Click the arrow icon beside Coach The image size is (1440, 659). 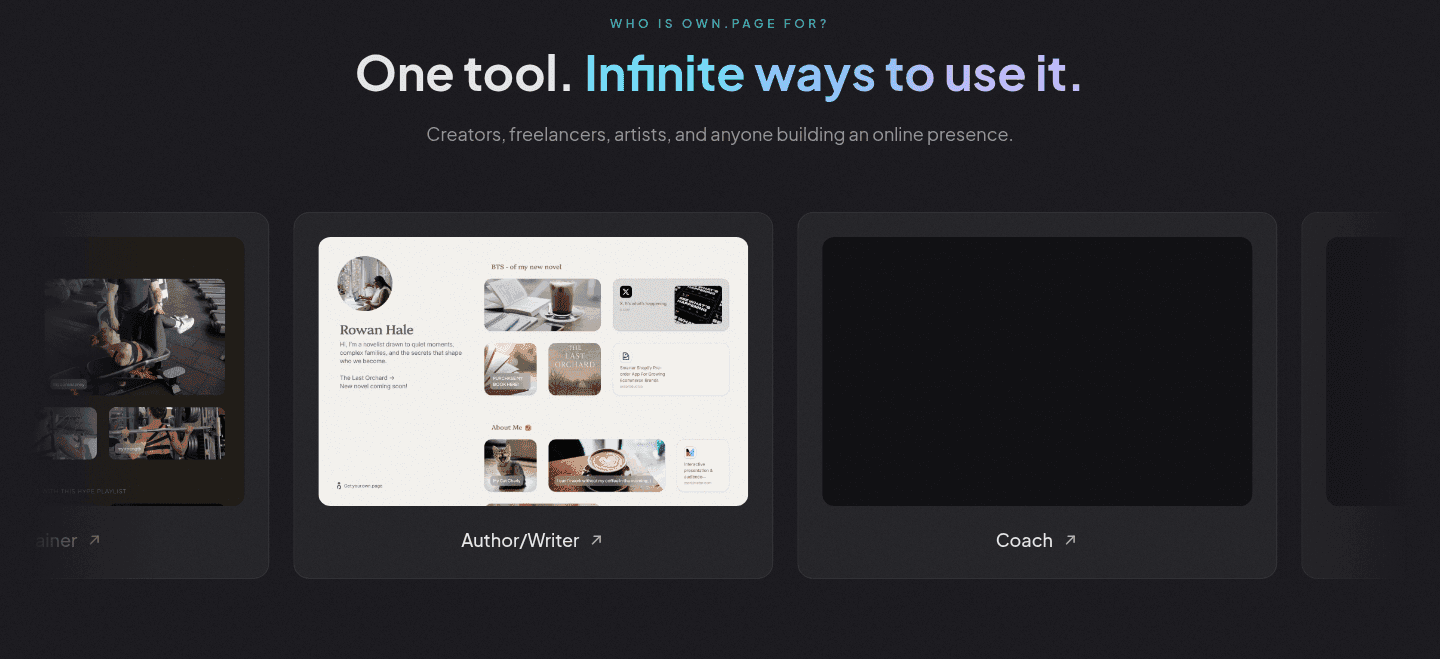click(1070, 540)
